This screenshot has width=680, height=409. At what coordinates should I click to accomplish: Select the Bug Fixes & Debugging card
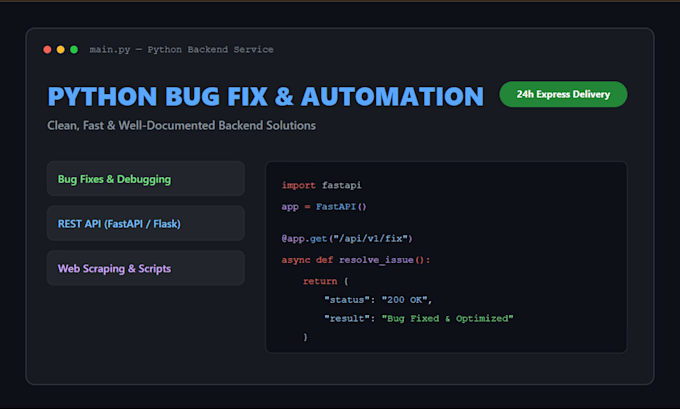pos(146,179)
